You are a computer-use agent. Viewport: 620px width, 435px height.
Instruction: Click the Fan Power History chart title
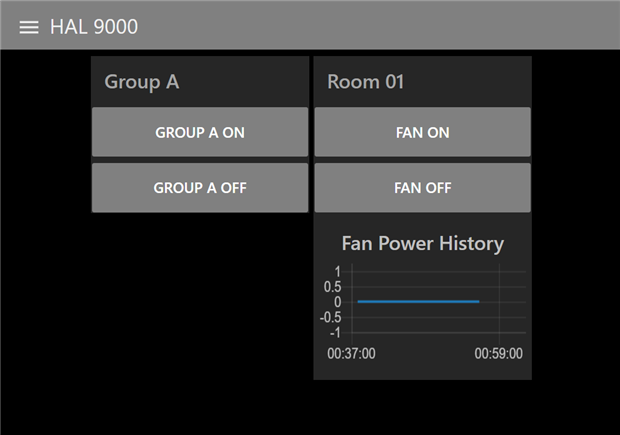[422, 243]
